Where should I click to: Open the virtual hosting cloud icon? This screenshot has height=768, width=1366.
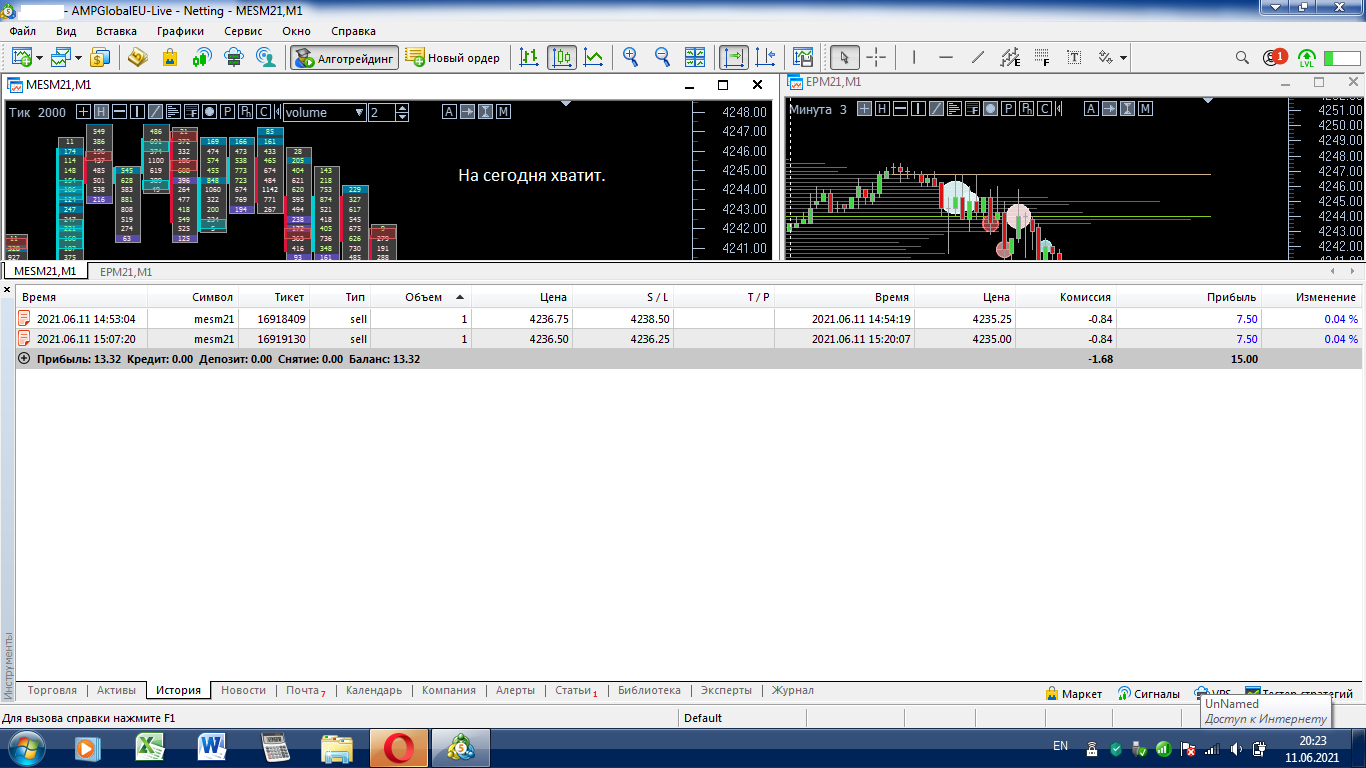click(x=234, y=57)
